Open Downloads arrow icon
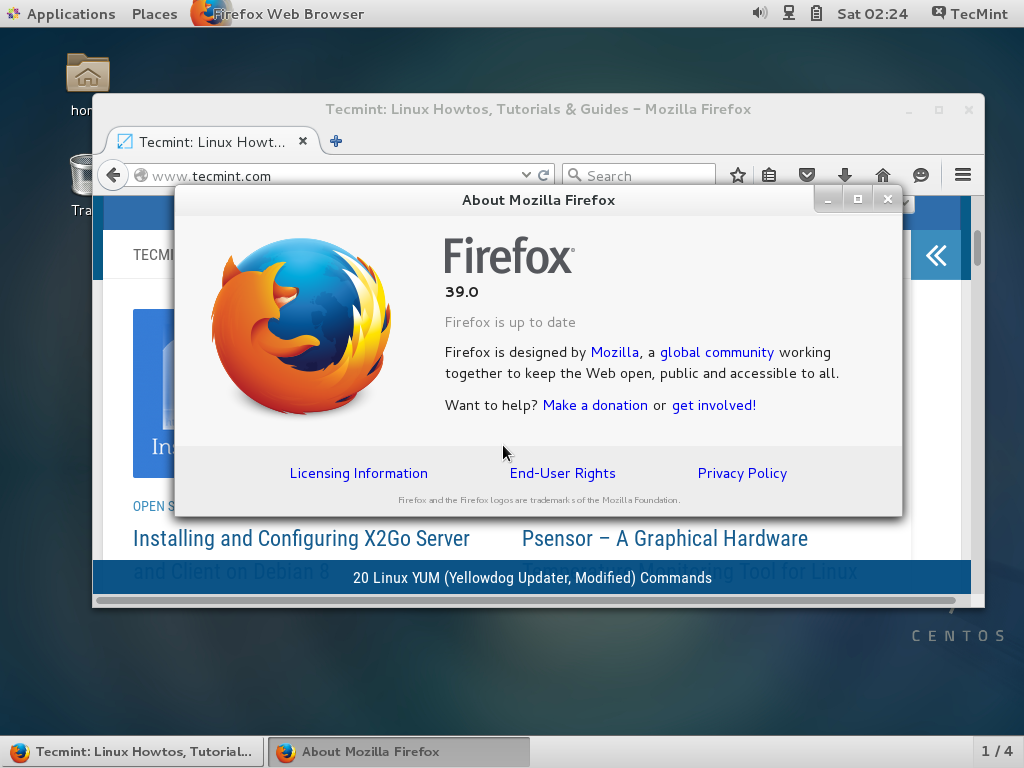1024x768 pixels. tap(845, 175)
